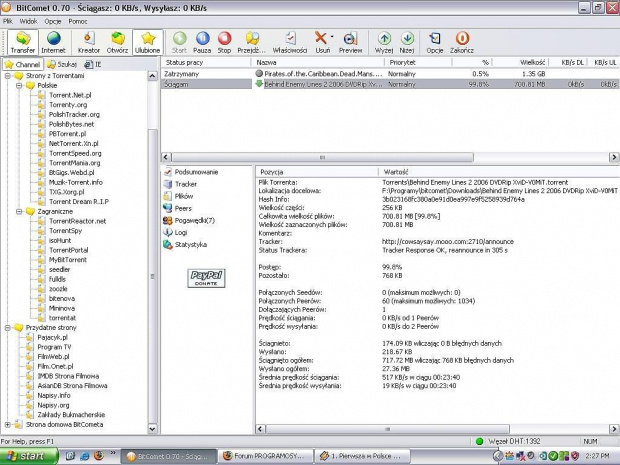Open Właściwości properties for the task
Screen dimensions: 620x465
tap(290, 42)
